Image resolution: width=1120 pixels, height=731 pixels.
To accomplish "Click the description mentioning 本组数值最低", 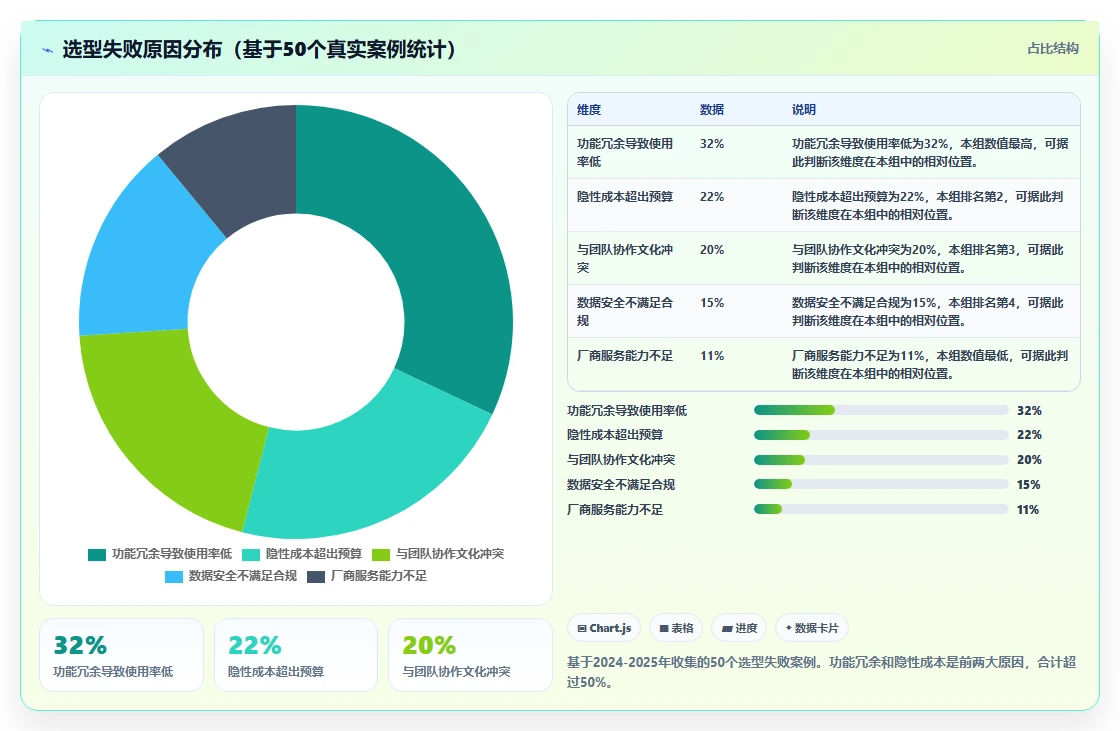I will pyautogui.click(x=930, y=364).
